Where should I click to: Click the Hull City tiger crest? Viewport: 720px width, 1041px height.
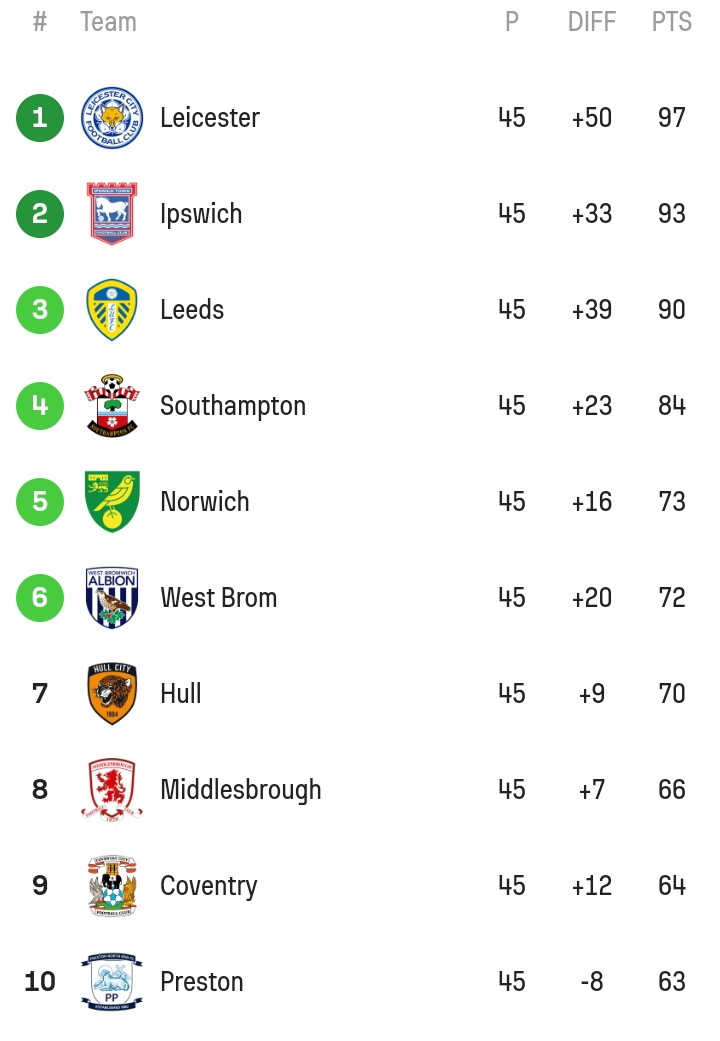112,693
